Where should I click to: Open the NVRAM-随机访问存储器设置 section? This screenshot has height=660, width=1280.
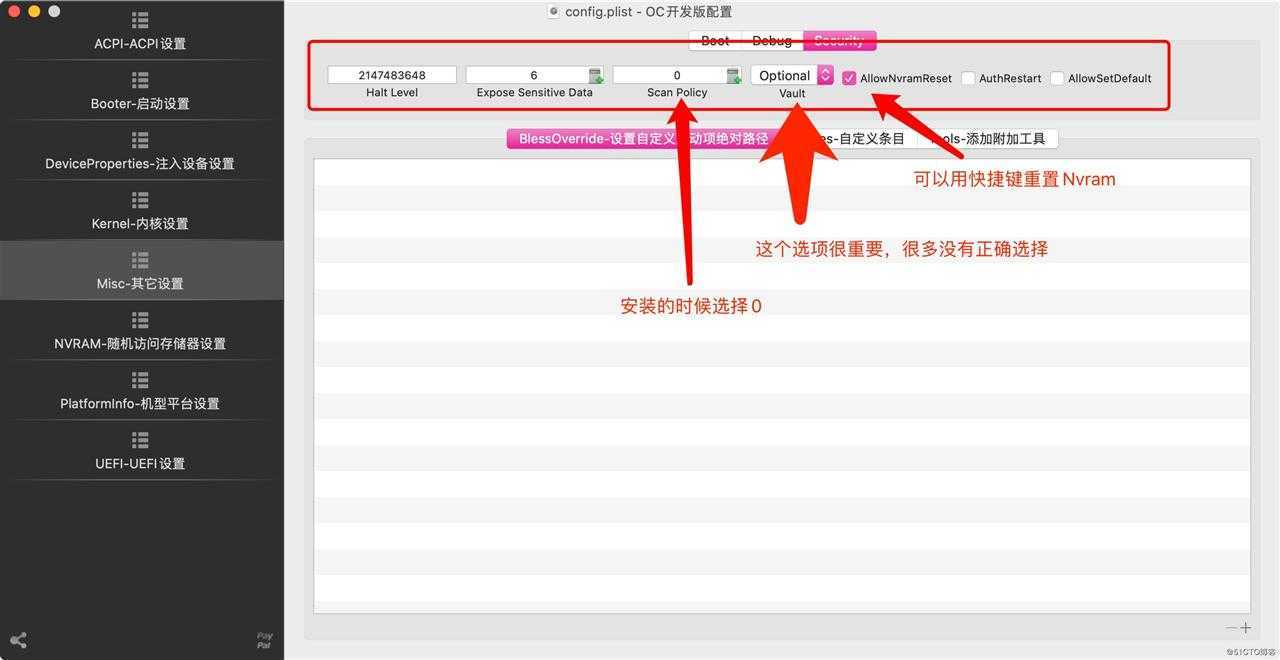tap(140, 332)
